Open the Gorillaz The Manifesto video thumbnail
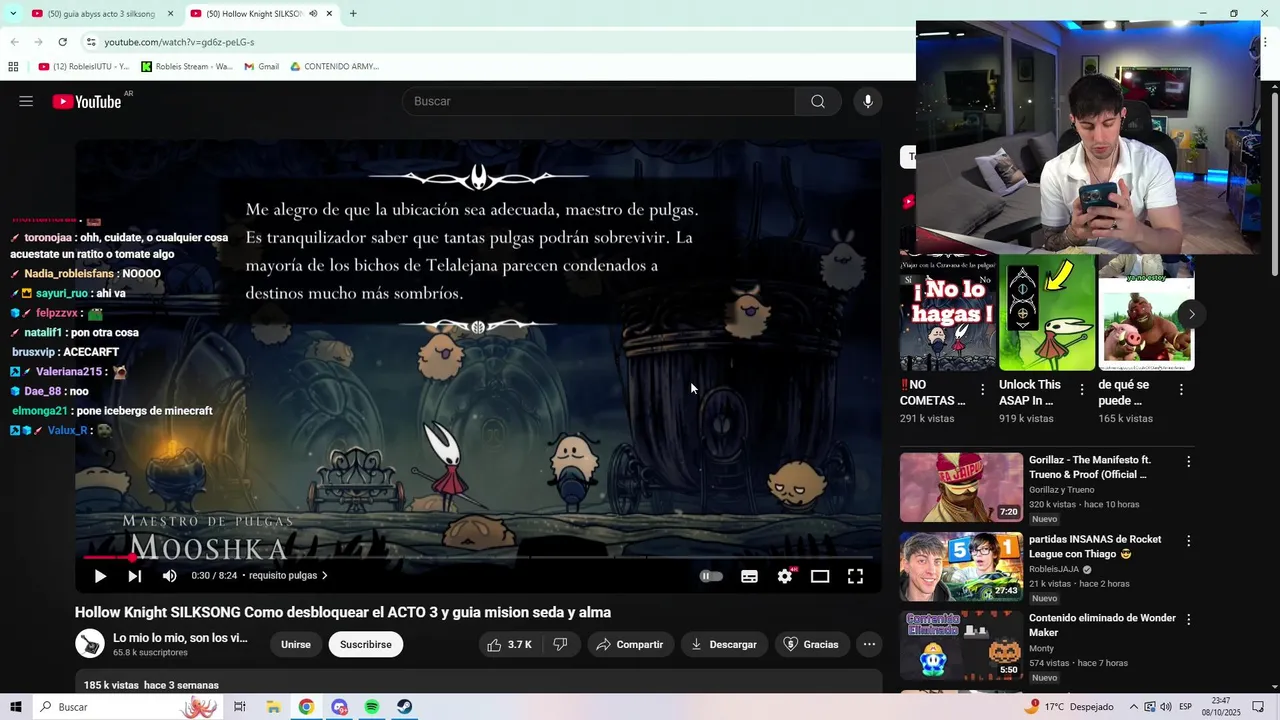This screenshot has width=1280, height=720. 961,487
